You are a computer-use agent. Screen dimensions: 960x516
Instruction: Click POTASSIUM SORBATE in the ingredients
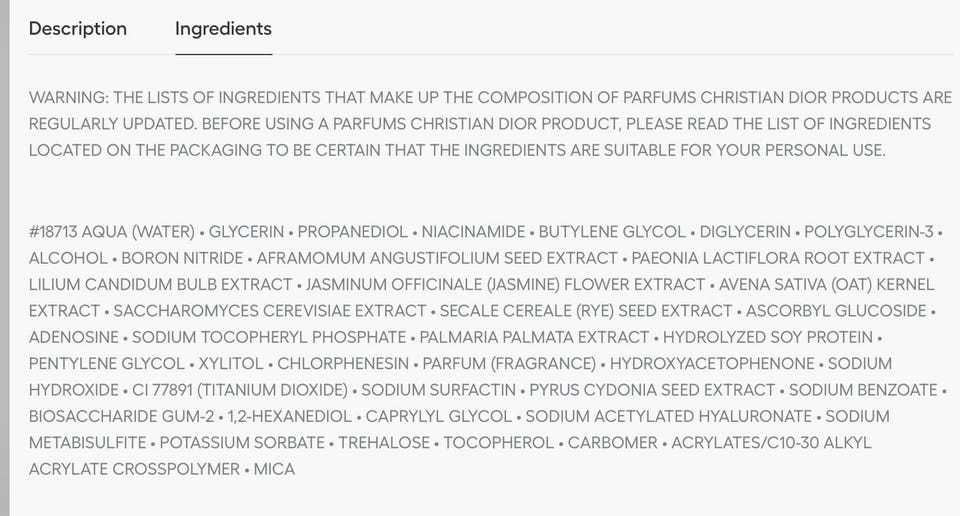(242, 442)
